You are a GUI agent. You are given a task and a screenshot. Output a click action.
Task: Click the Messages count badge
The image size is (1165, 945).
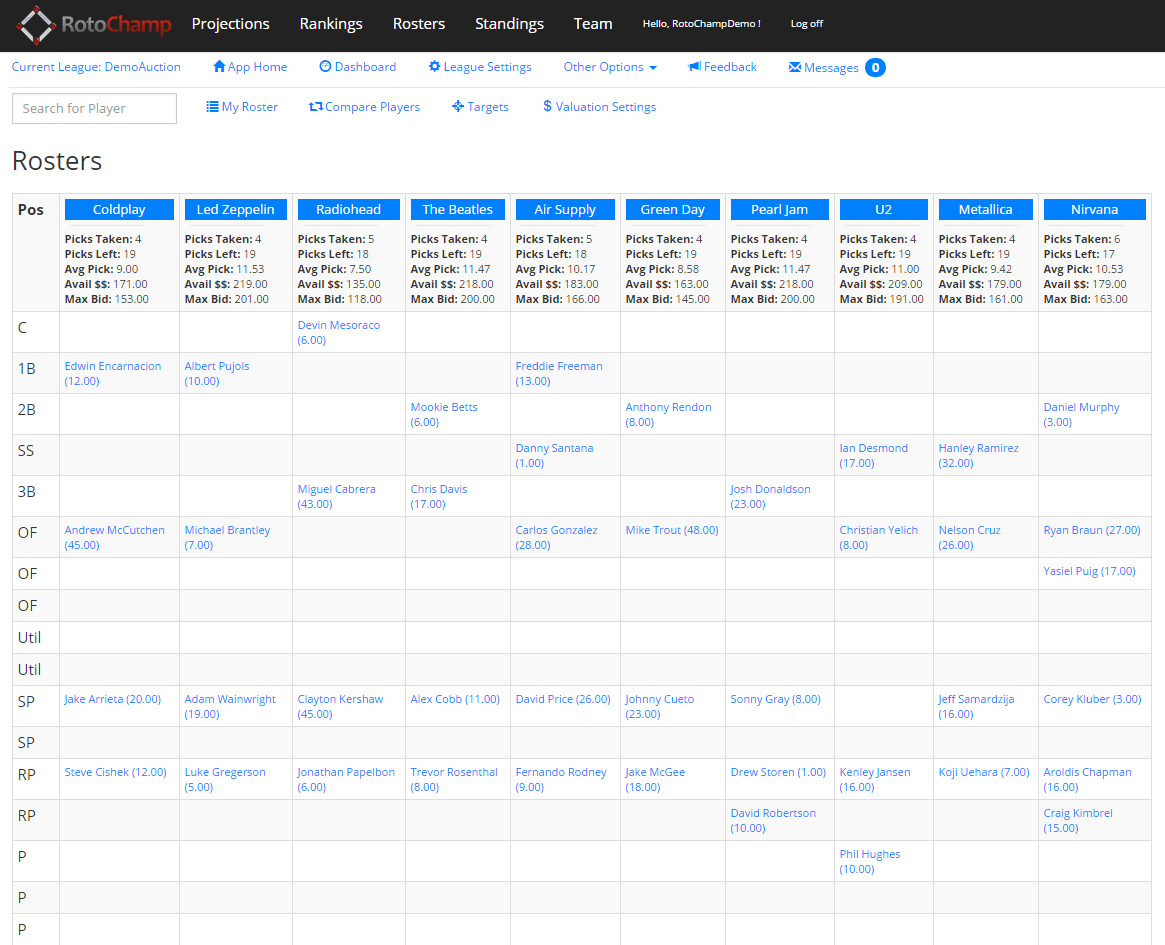pos(875,68)
